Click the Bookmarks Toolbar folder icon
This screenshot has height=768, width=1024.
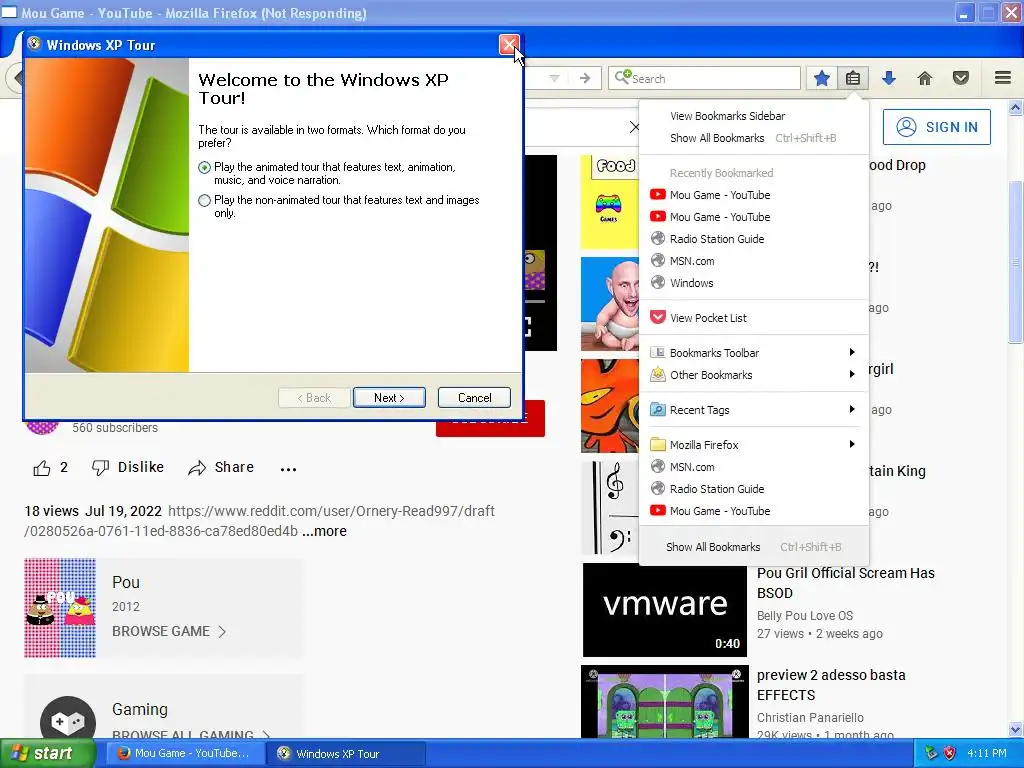point(658,353)
